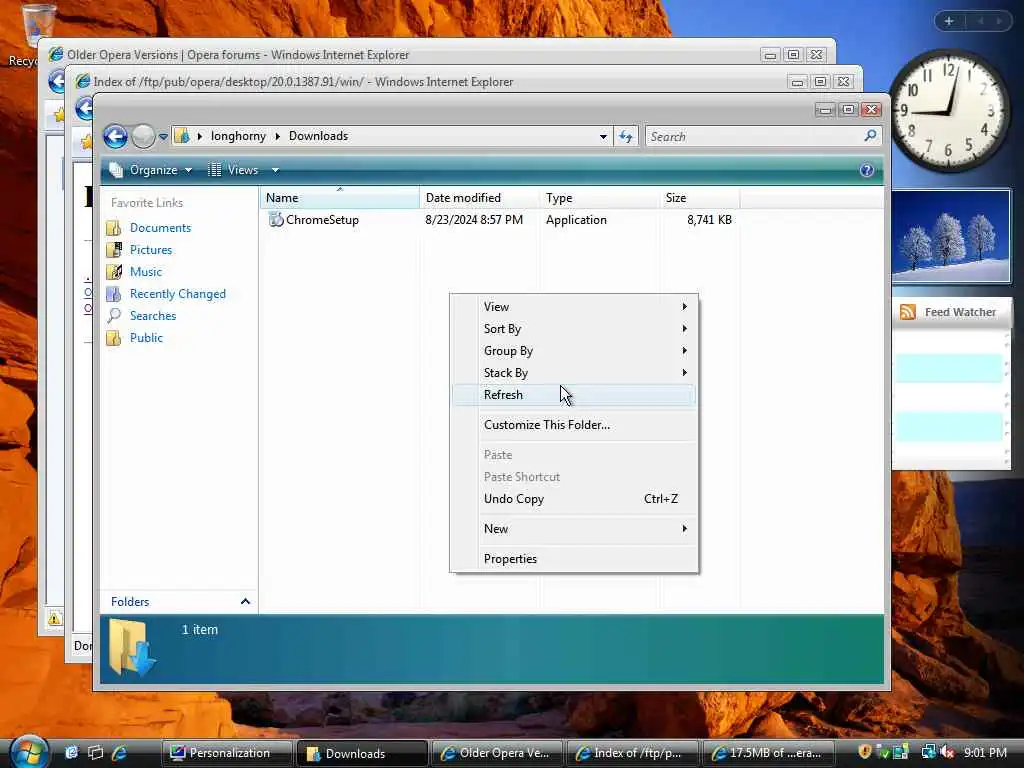Click the Explorer forward arrow button
The height and width of the screenshot is (768, 1024).
143,136
